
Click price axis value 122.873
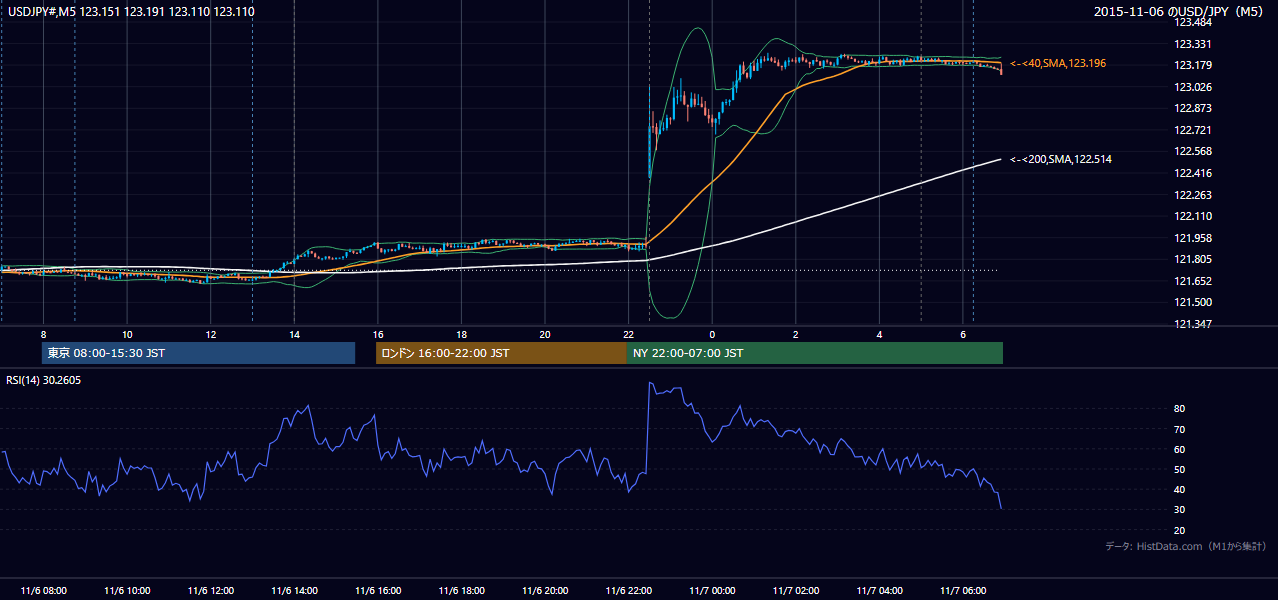point(1193,108)
